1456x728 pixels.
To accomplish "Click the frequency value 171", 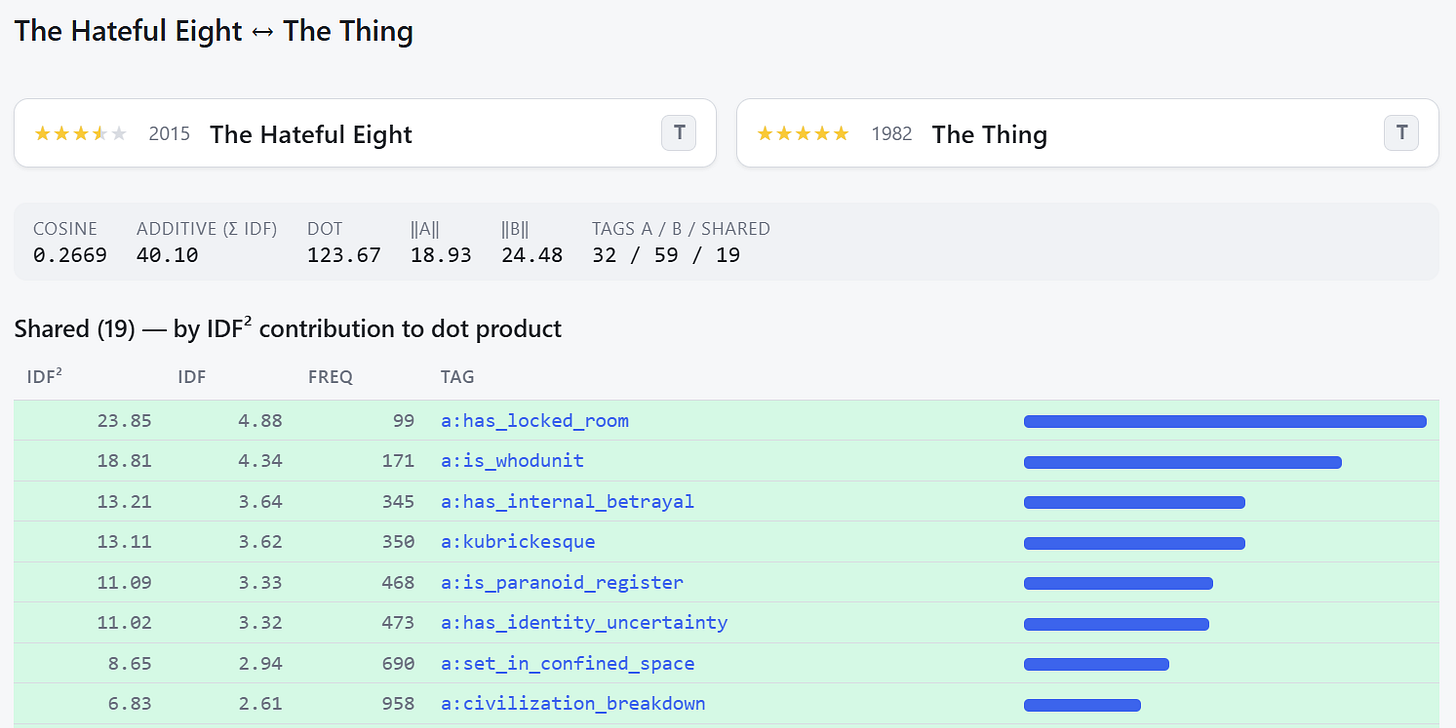I will pyautogui.click(x=398, y=461).
